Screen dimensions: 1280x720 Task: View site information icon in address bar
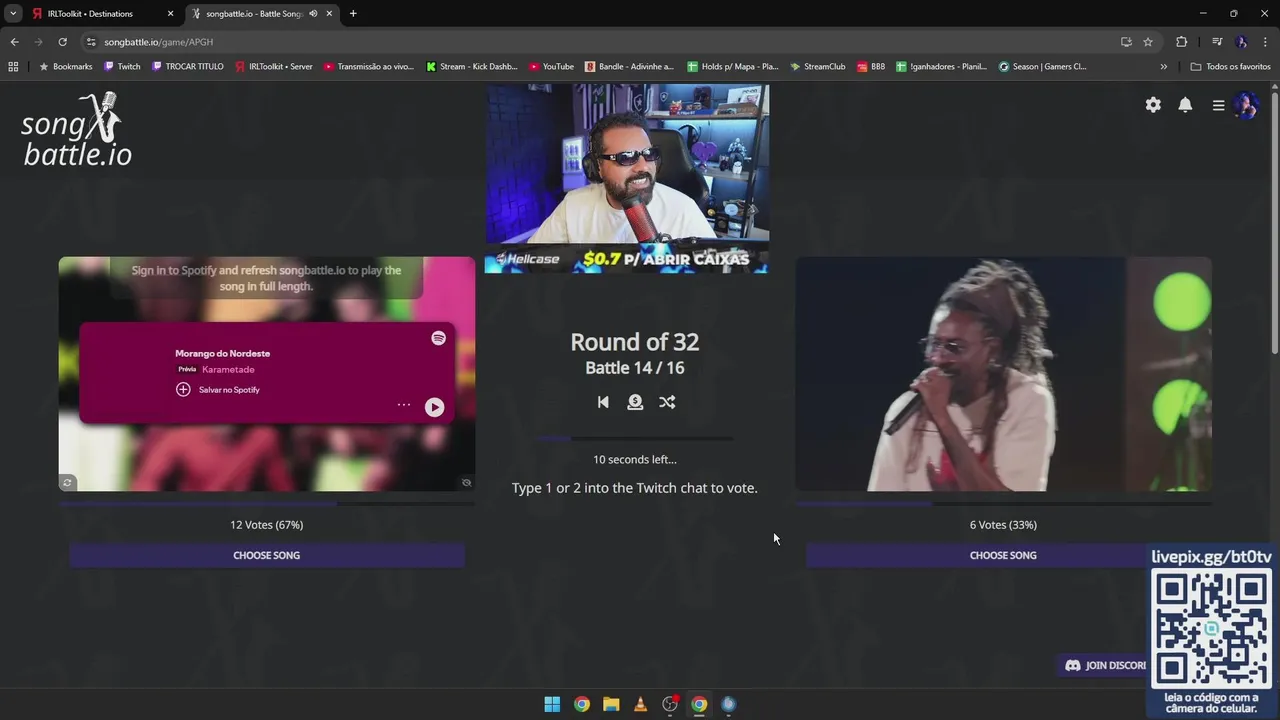pyautogui.click(x=91, y=42)
